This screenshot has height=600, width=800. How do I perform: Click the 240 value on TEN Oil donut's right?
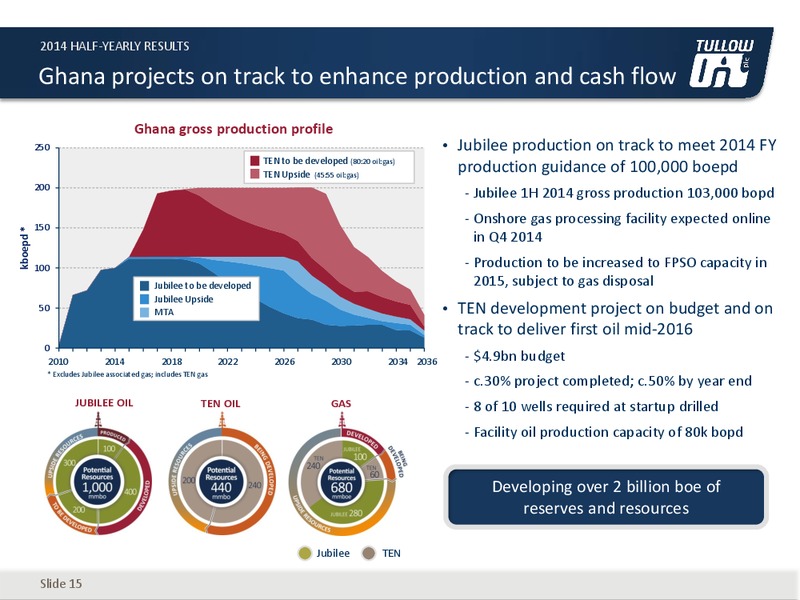255,486
